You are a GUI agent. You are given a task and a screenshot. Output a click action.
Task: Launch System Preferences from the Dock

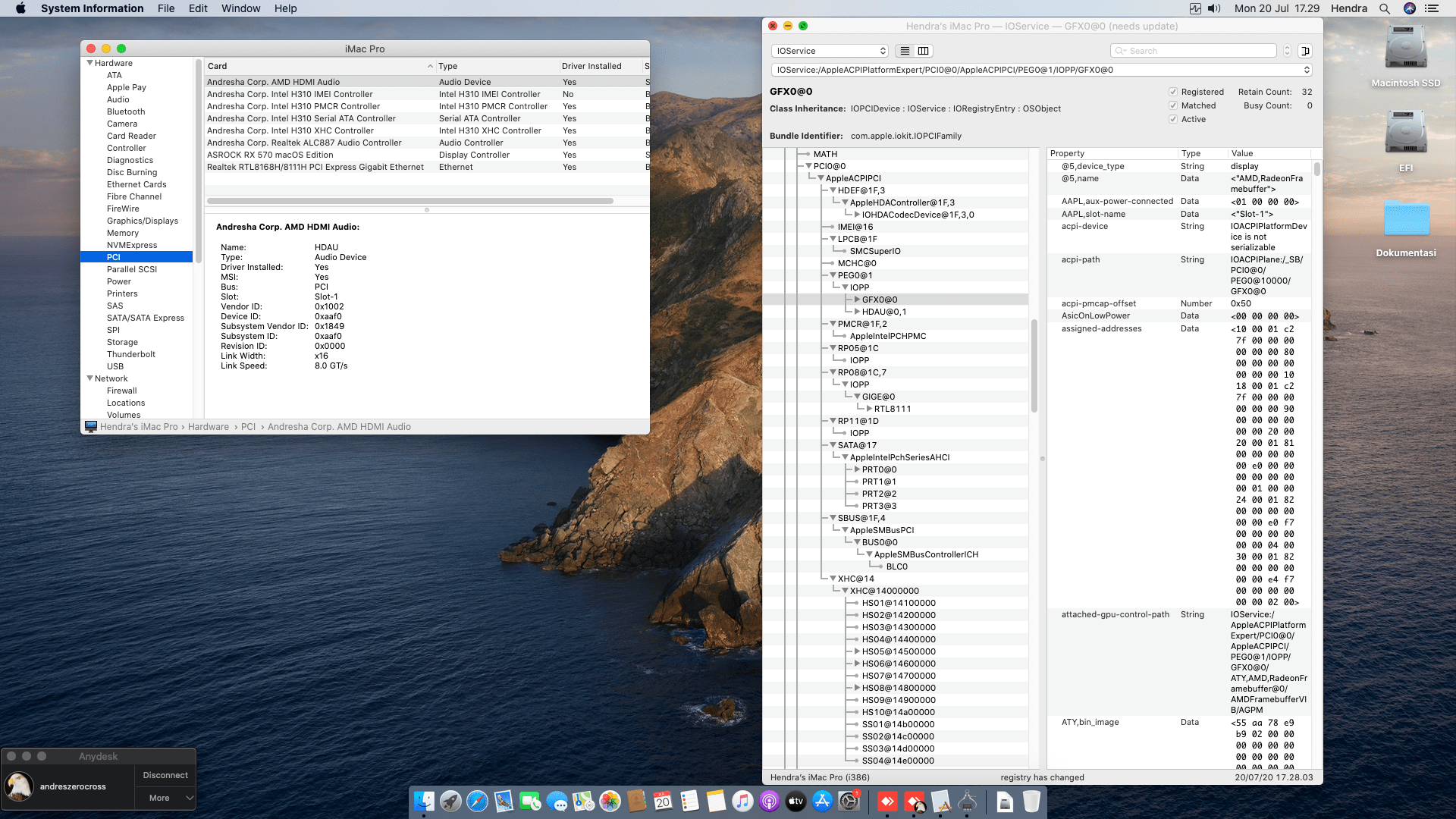point(849,801)
